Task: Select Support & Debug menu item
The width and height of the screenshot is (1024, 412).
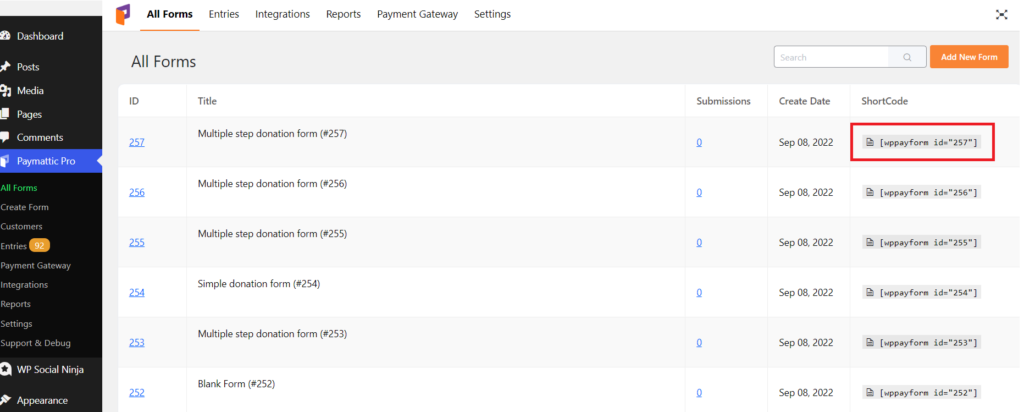Action: [x=35, y=343]
